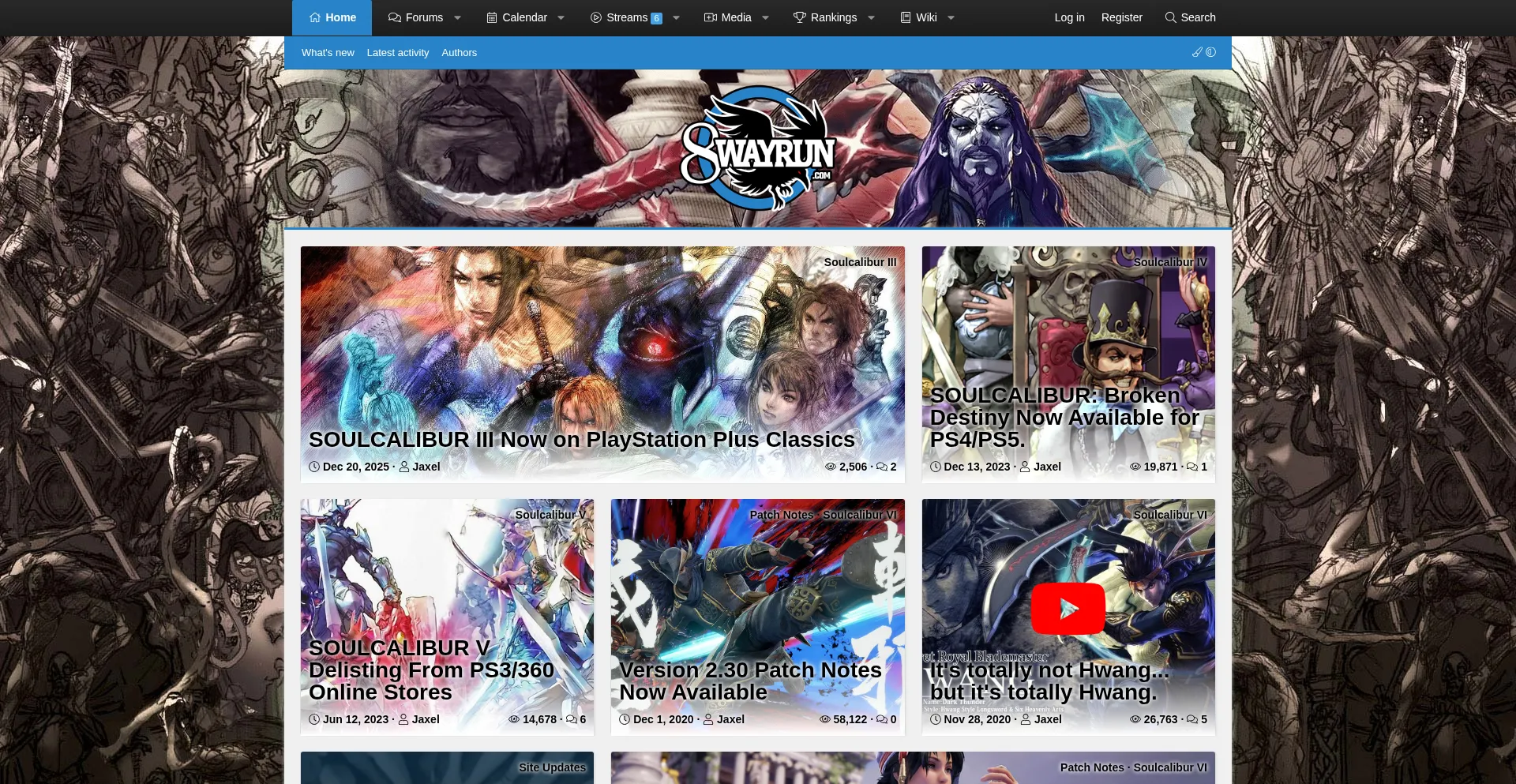Image resolution: width=1516 pixels, height=784 pixels.
Task: Open the Wiki section
Action: coord(918,17)
